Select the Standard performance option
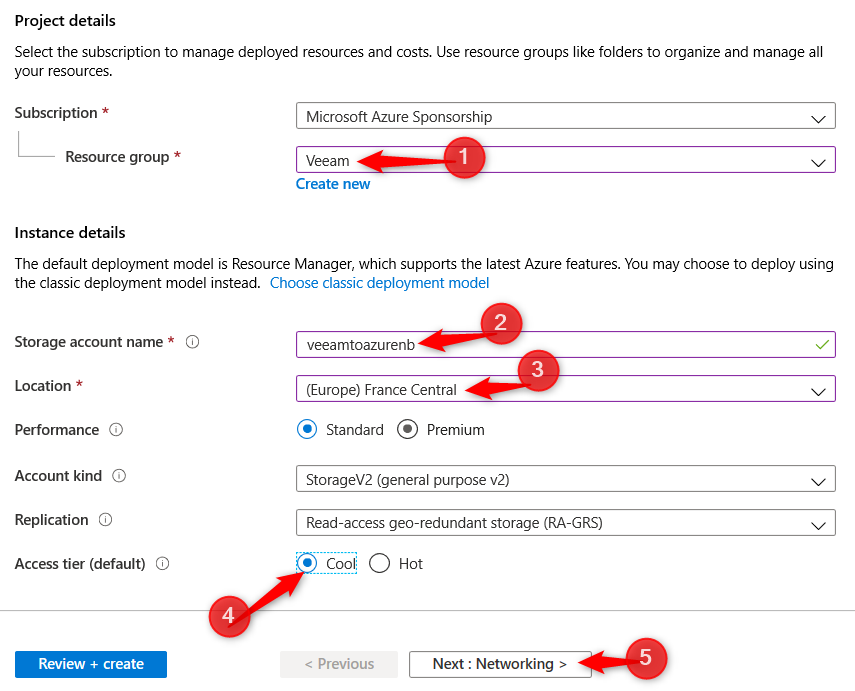 tap(307, 430)
